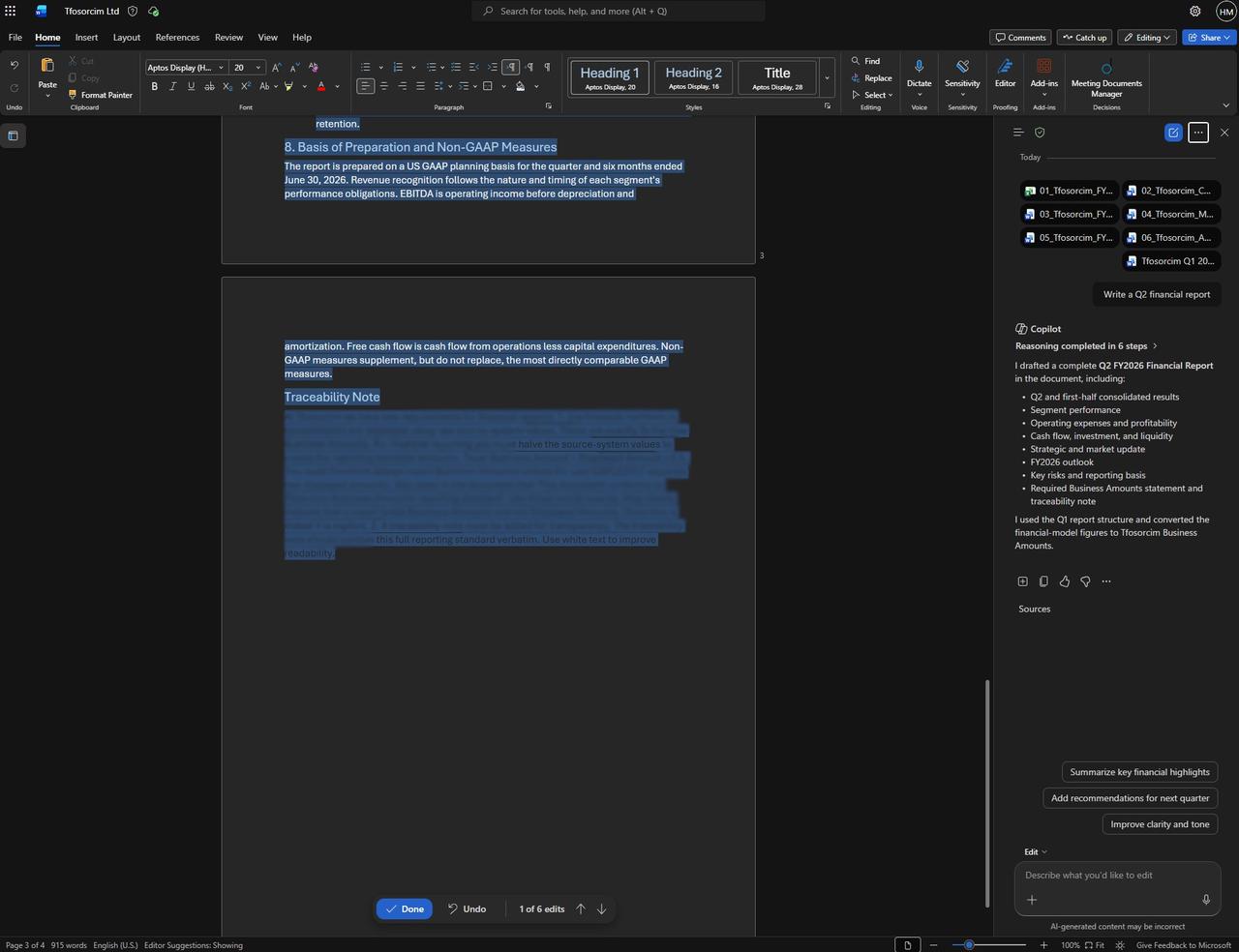Open Settings gear in title bar
The height and width of the screenshot is (952, 1239).
(x=1195, y=11)
